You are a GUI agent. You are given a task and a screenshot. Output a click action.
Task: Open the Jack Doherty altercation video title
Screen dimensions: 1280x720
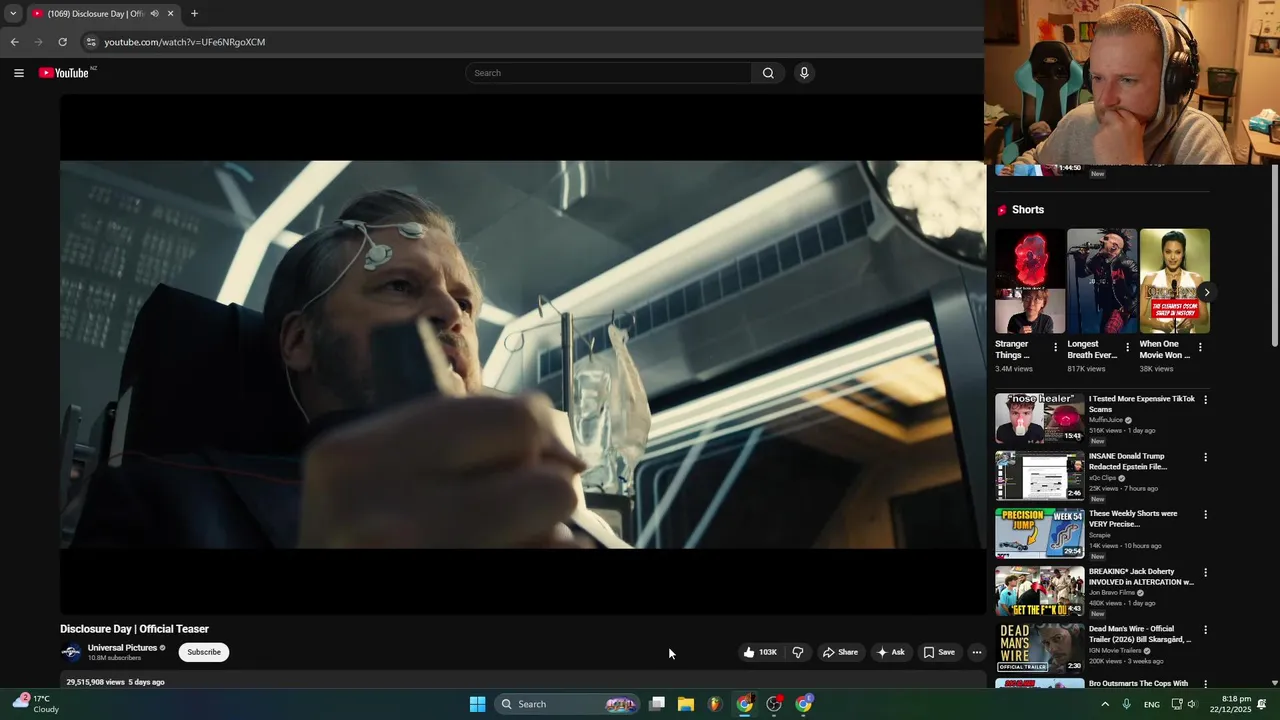tap(1141, 577)
